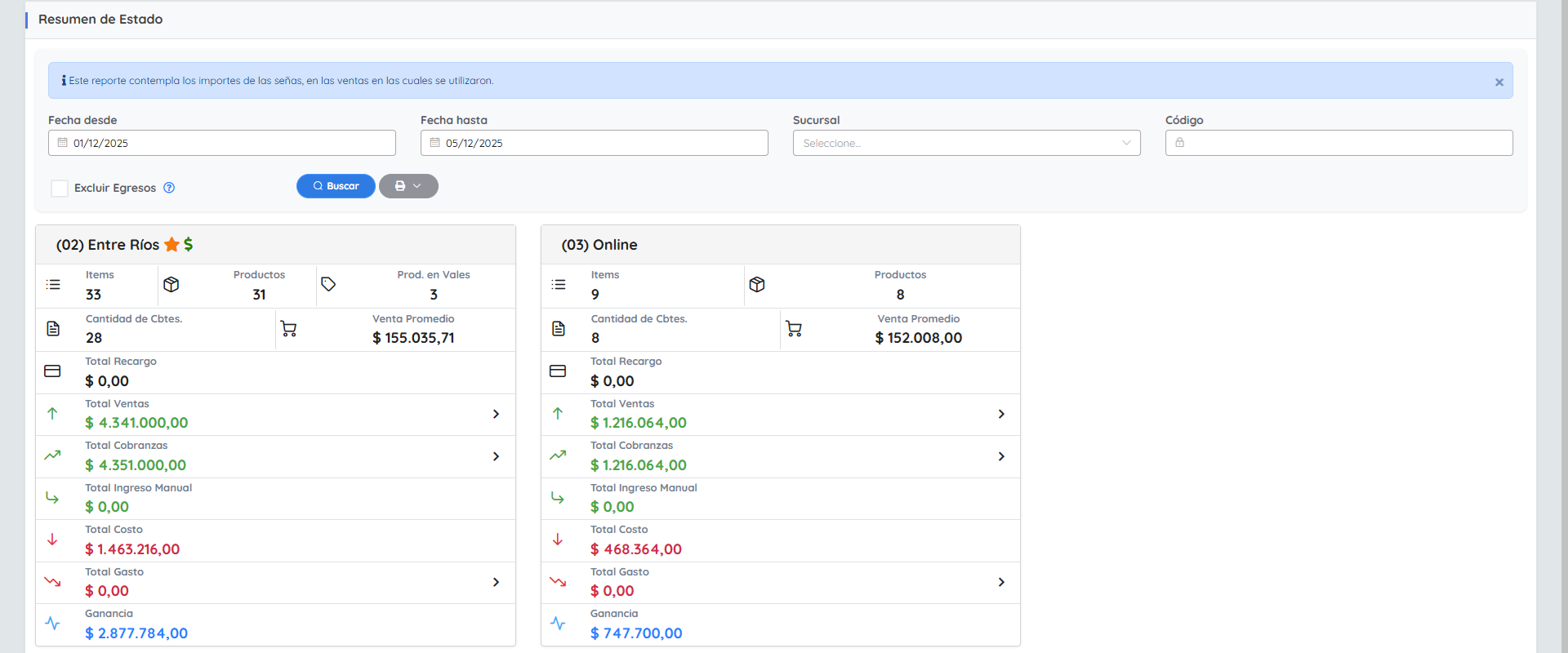Enable the Excluir Egresos checkbox
Screen dimensions: 1568x653
[60, 189]
